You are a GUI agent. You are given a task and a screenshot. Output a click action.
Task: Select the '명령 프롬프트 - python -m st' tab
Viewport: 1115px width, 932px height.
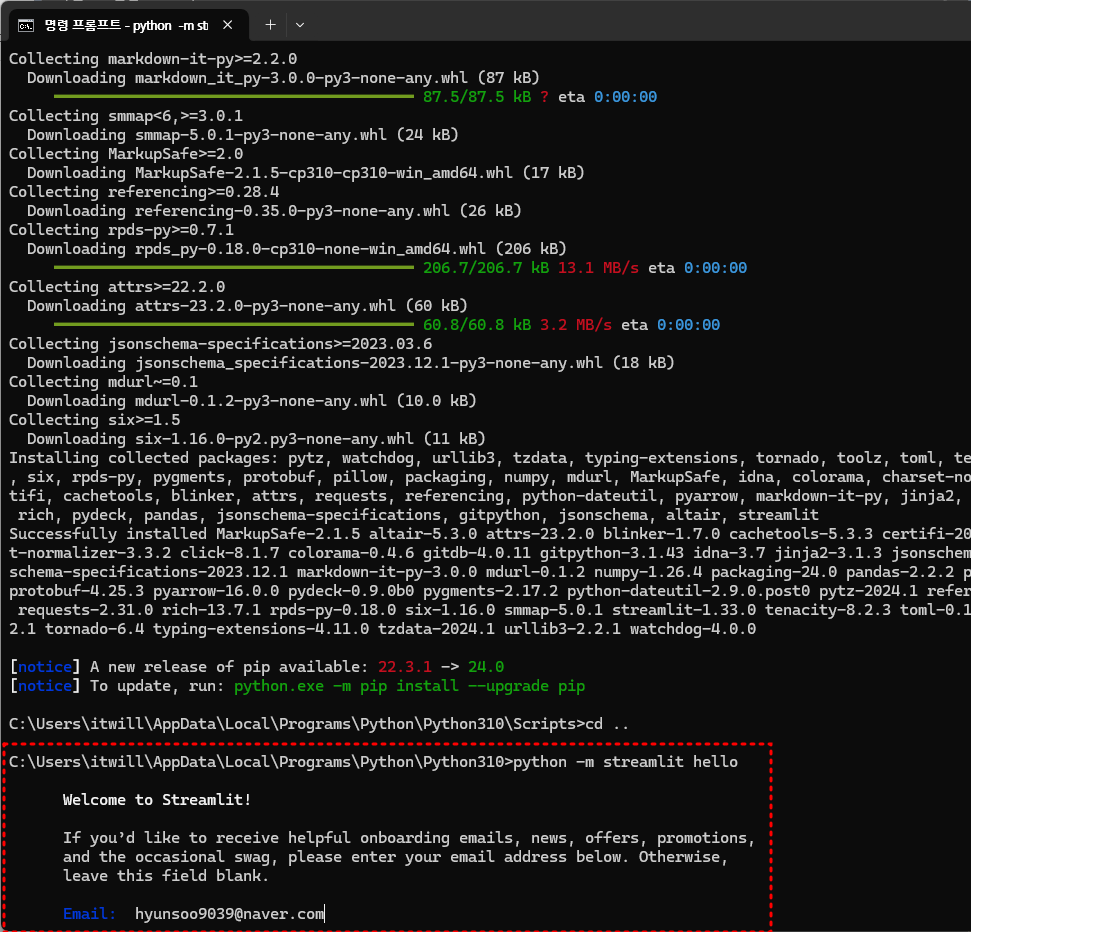click(128, 25)
